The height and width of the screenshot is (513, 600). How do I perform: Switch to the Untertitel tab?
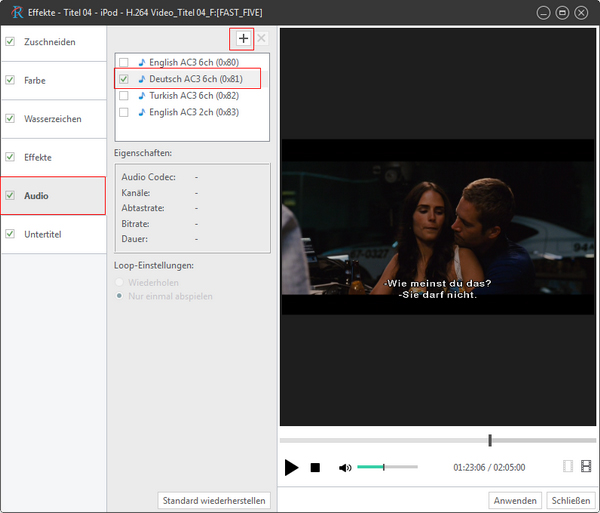54,234
